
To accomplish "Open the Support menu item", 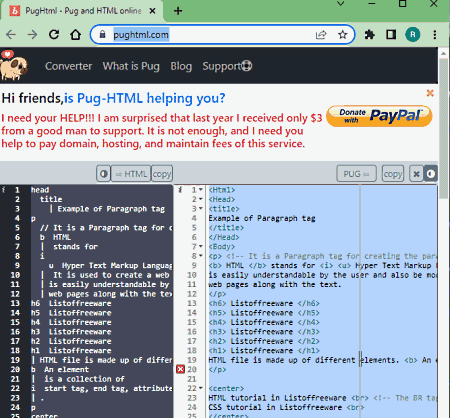I will (227, 66).
